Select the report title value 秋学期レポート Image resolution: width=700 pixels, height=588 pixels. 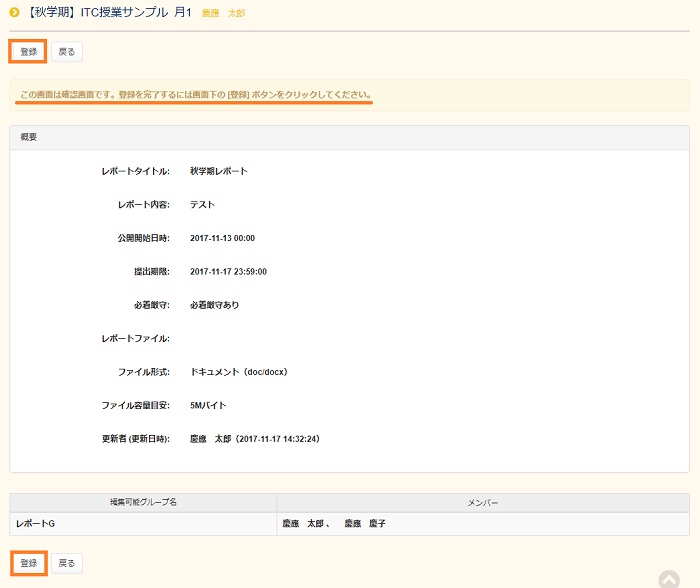(x=219, y=171)
